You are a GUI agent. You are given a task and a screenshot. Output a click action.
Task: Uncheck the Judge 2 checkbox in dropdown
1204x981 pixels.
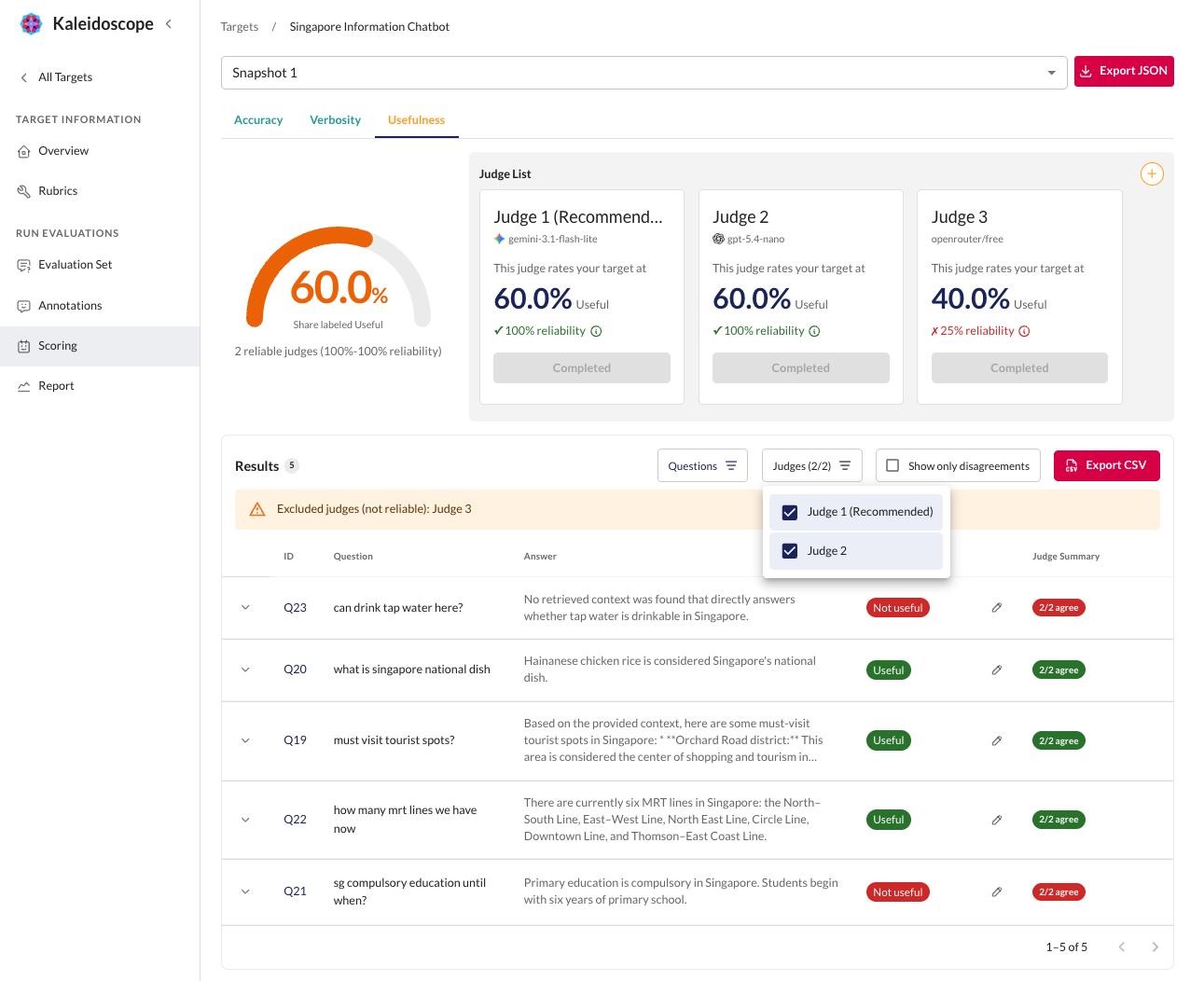tap(790, 551)
